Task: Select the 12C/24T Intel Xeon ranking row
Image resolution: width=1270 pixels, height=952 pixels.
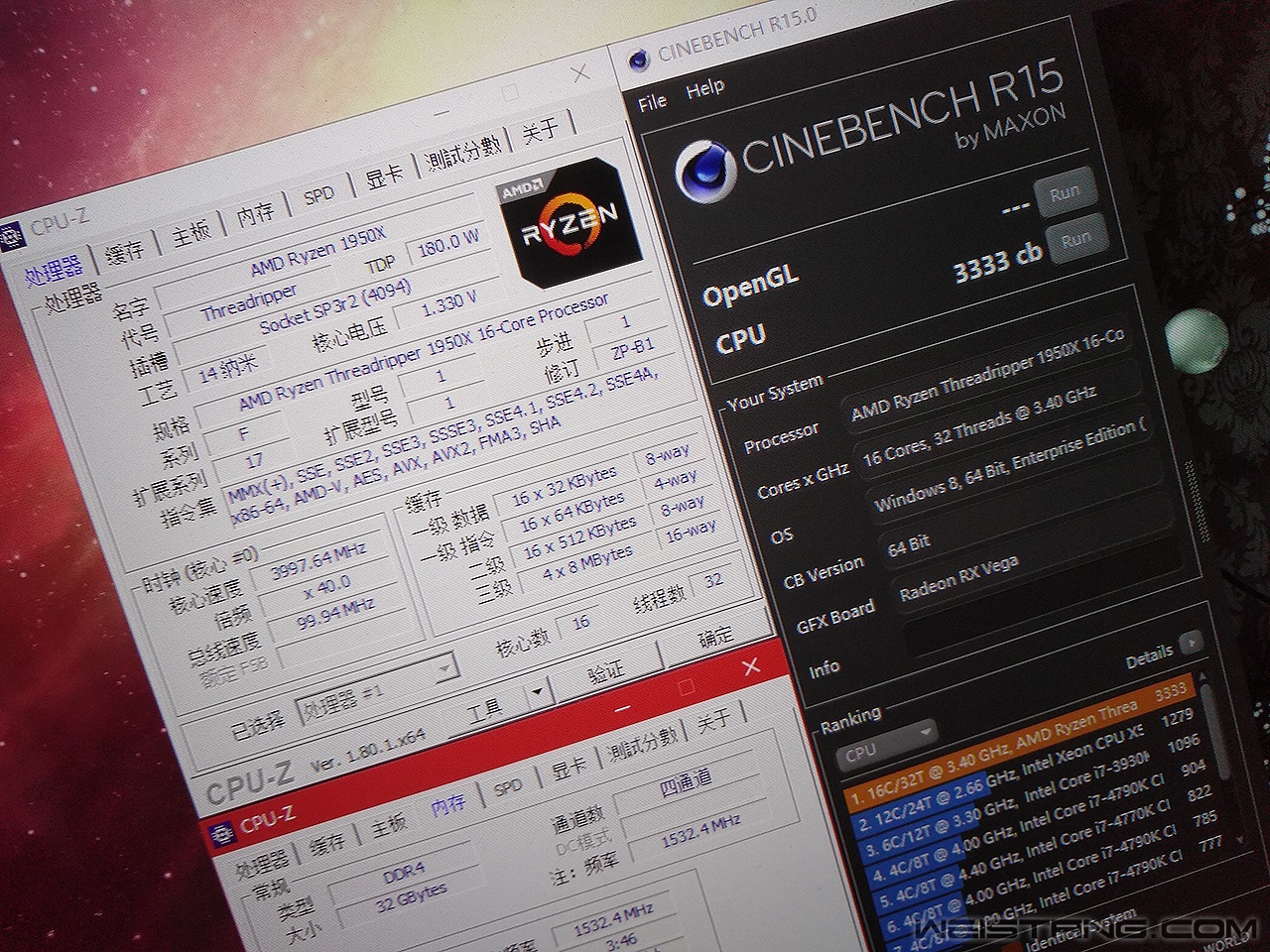Action: tap(1022, 767)
